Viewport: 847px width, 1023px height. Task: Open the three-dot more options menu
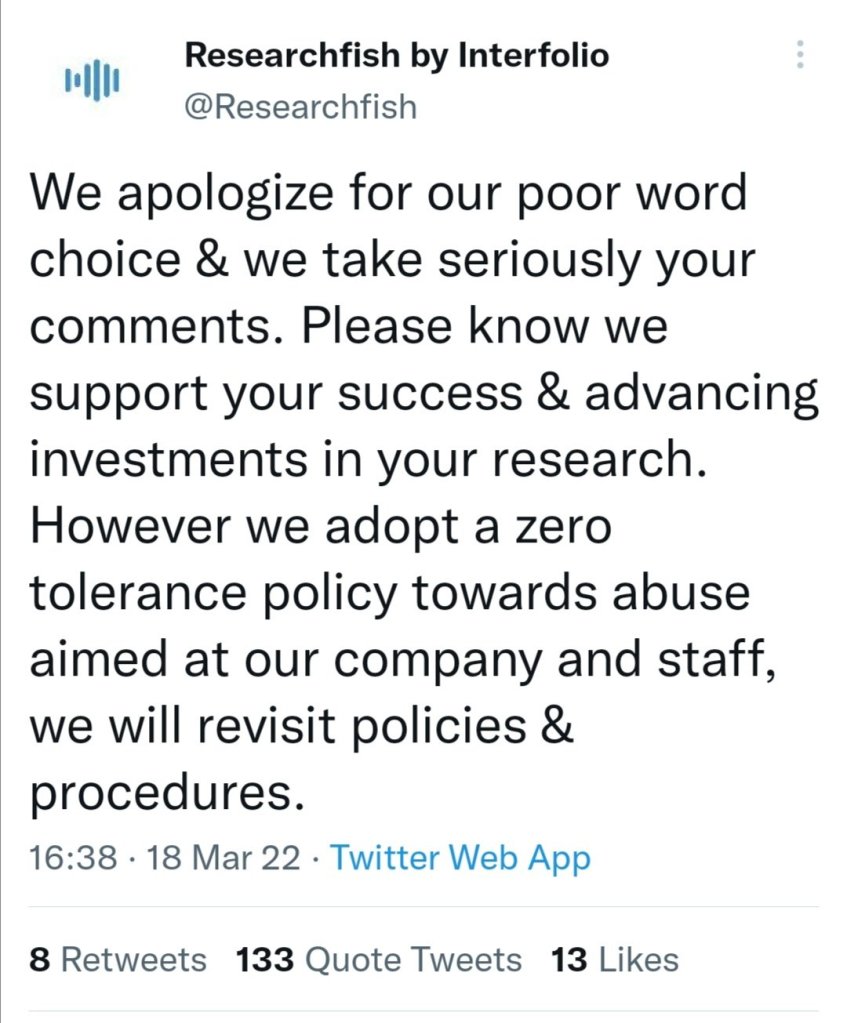pyautogui.click(x=799, y=55)
